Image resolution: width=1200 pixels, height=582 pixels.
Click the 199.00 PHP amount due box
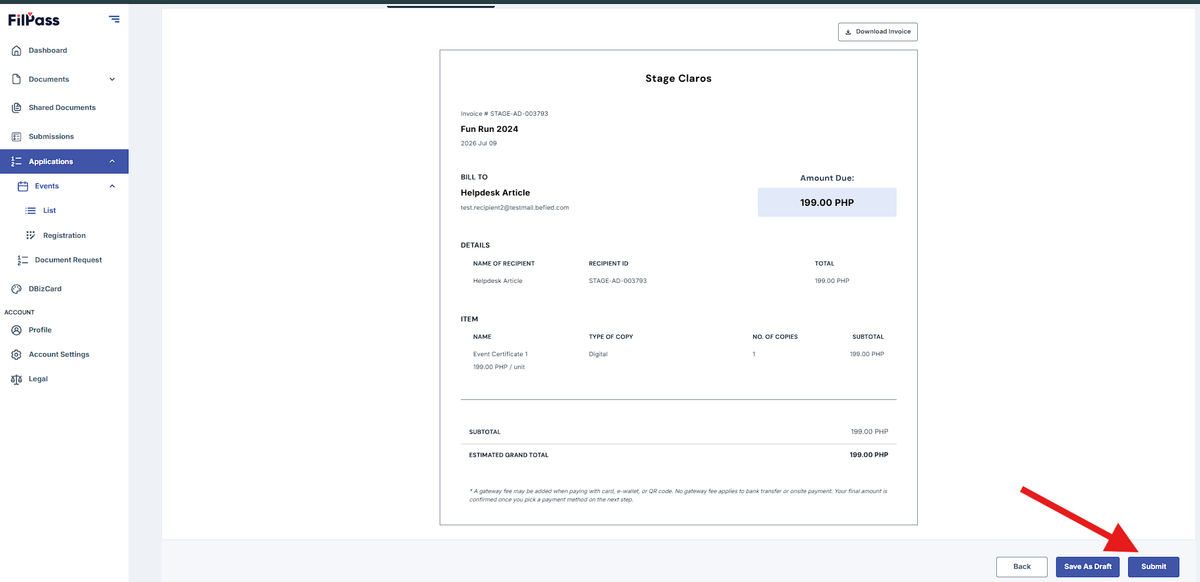[827, 202]
